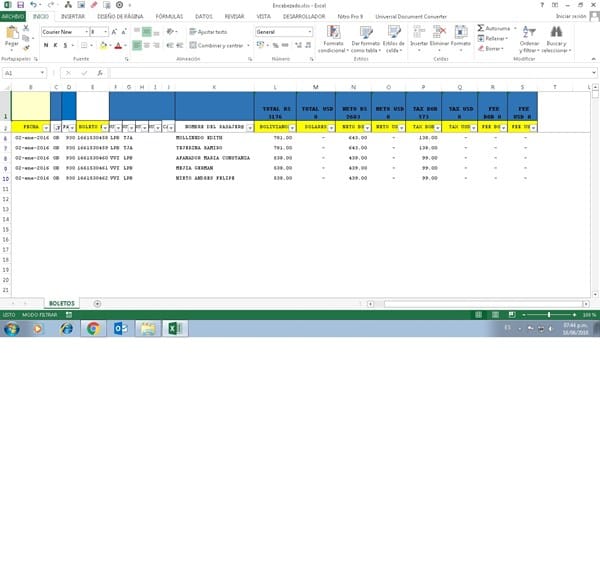Viewport: 600px width, 562px height.
Task: Open the BOLIVIANOS column filter dropdown
Action: tap(292, 127)
